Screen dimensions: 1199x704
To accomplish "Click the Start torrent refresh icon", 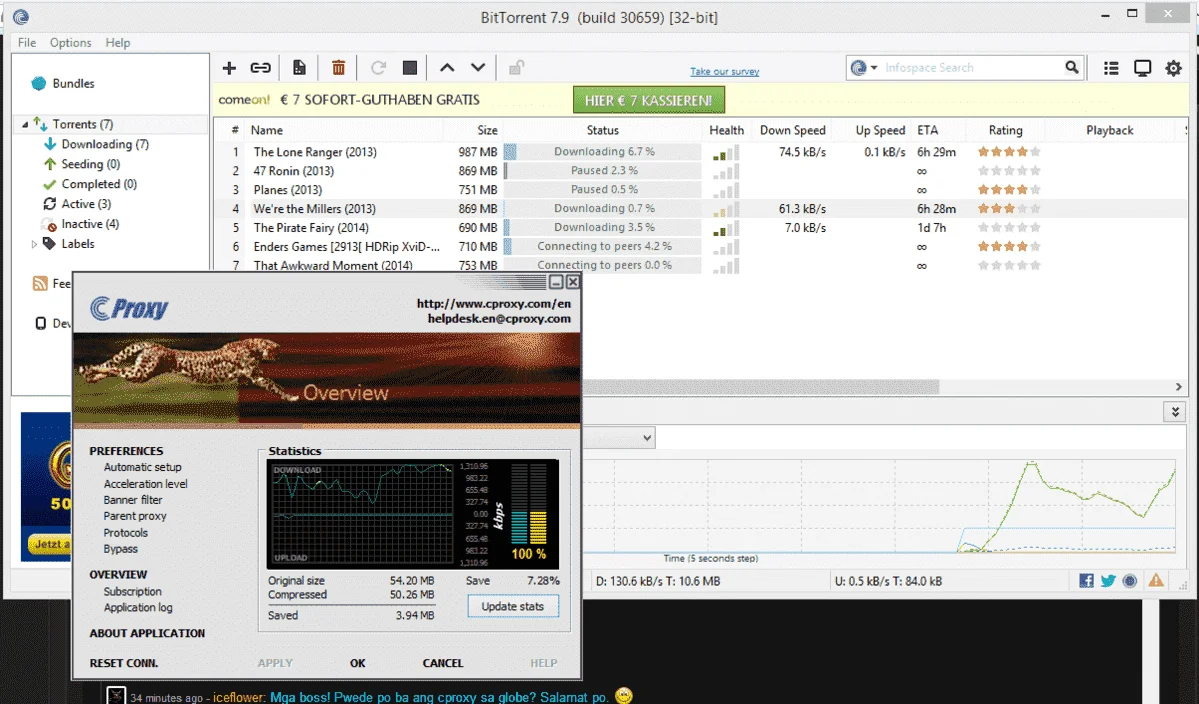I will [x=378, y=68].
